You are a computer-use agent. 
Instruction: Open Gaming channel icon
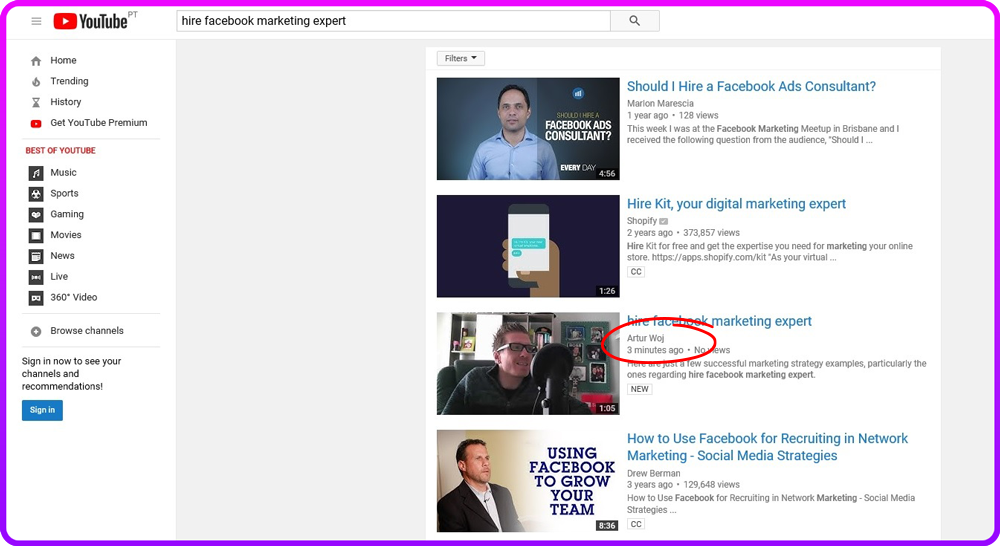click(x=36, y=214)
